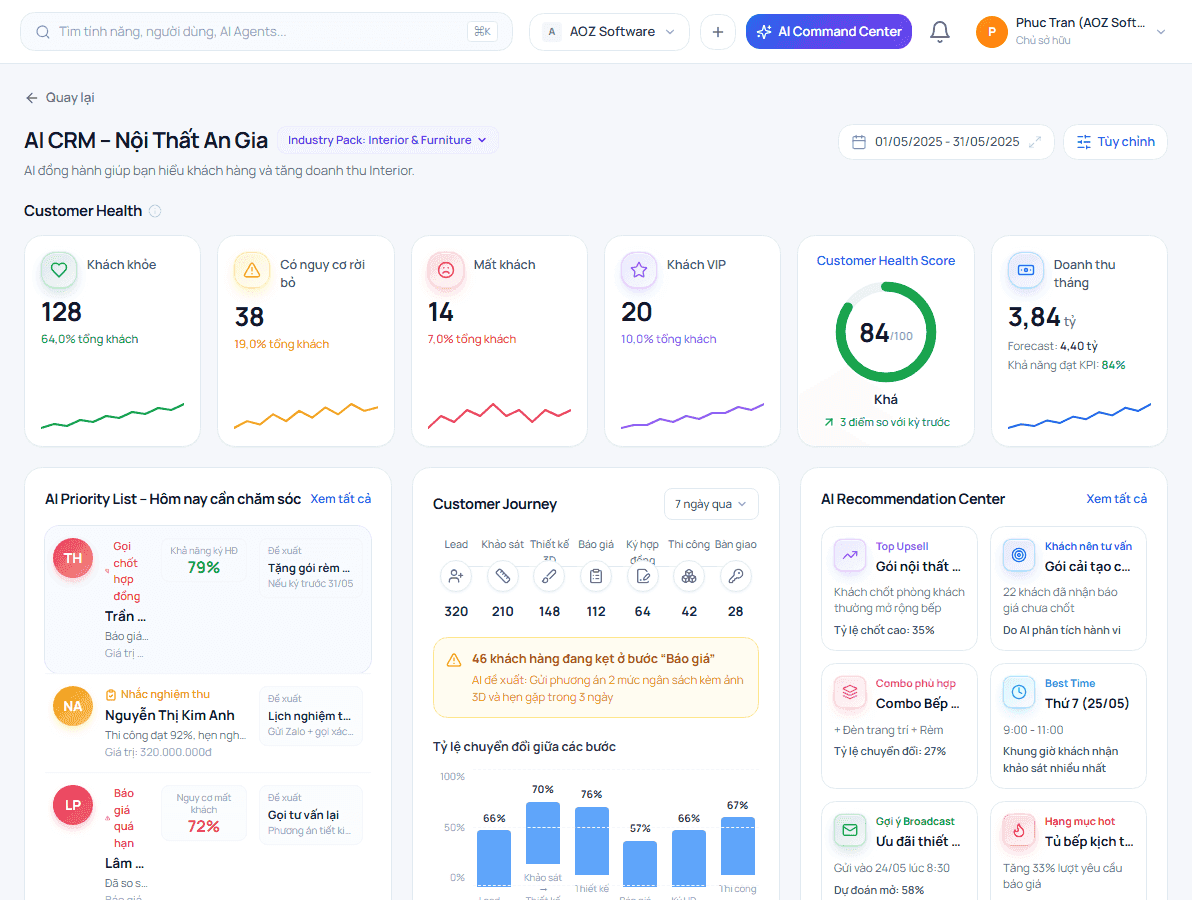The image size is (1192, 900).
Task: Click the sad face icon on Mất khách card
Action: point(445,270)
